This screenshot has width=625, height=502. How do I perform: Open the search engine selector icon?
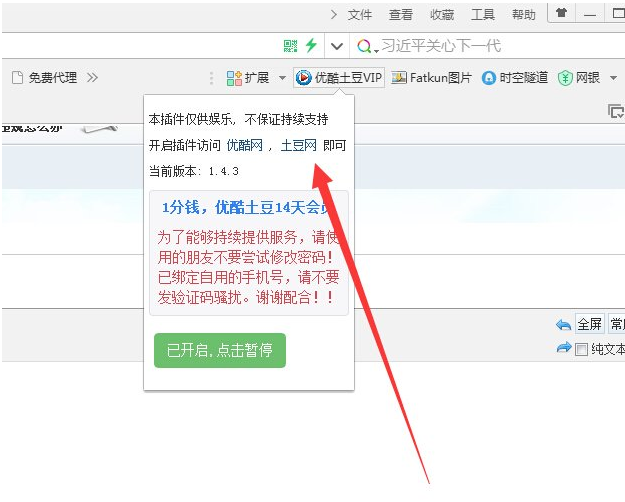[x=367, y=46]
